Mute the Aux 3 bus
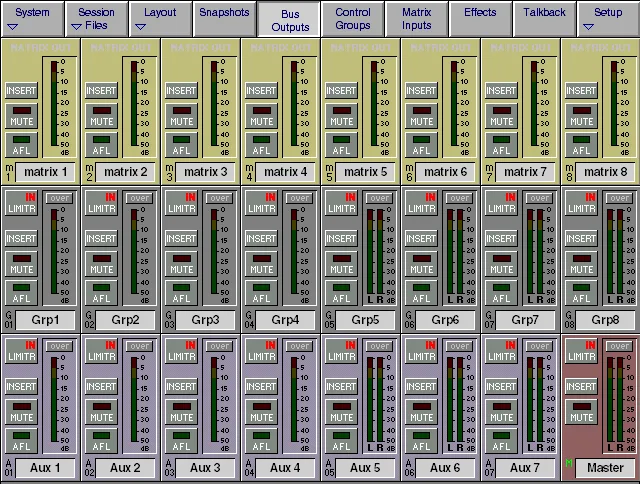Screen dimensions: 640x484 (x=182, y=413)
